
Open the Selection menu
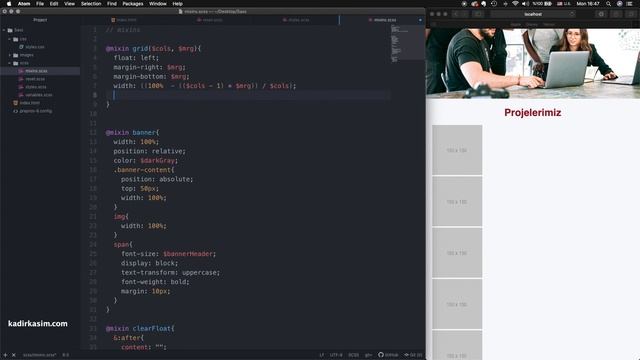(91, 4)
